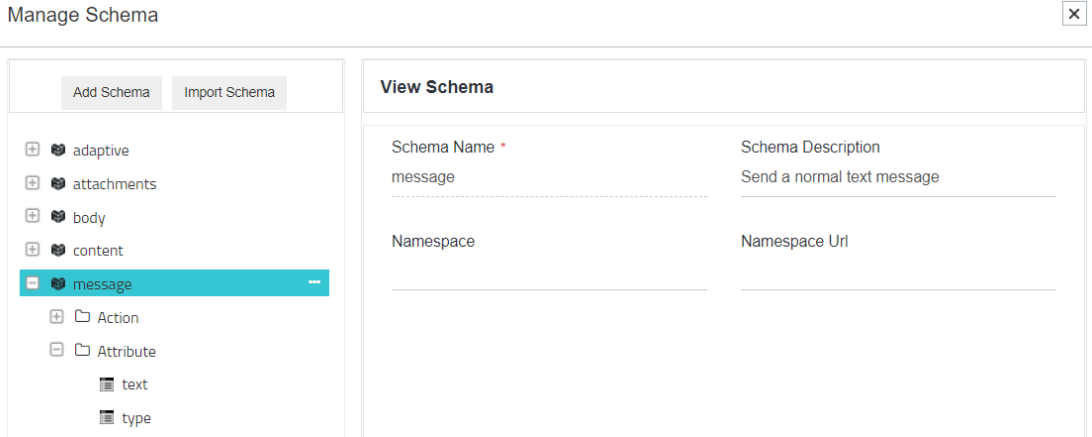
Task: Click the type attribute table icon
Action: pyautogui.click(x=107, y=418)
